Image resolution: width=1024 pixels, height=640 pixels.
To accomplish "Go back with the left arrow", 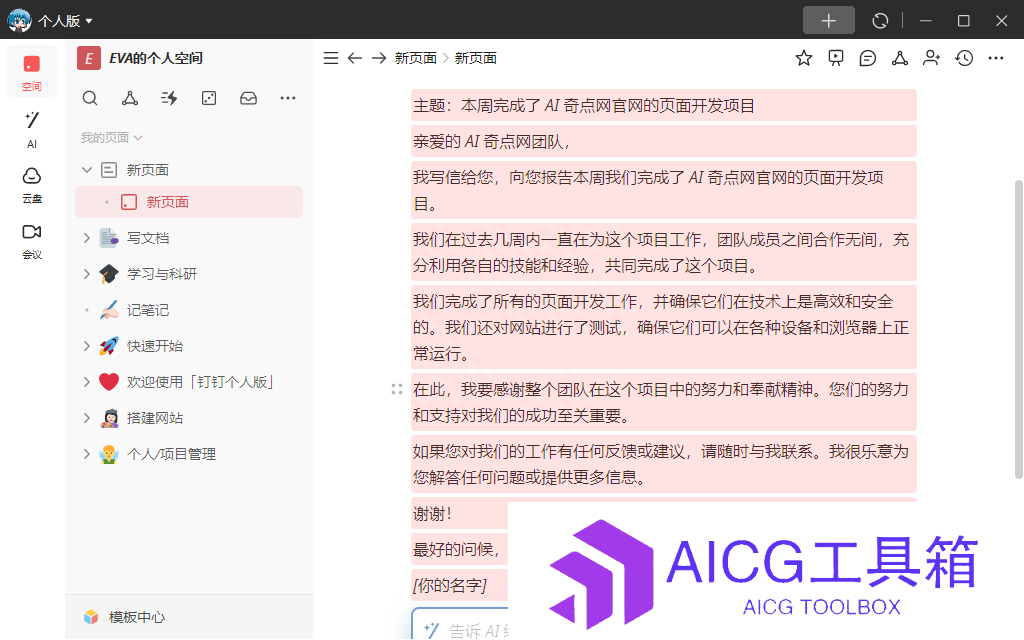I will tap(355, 58).
